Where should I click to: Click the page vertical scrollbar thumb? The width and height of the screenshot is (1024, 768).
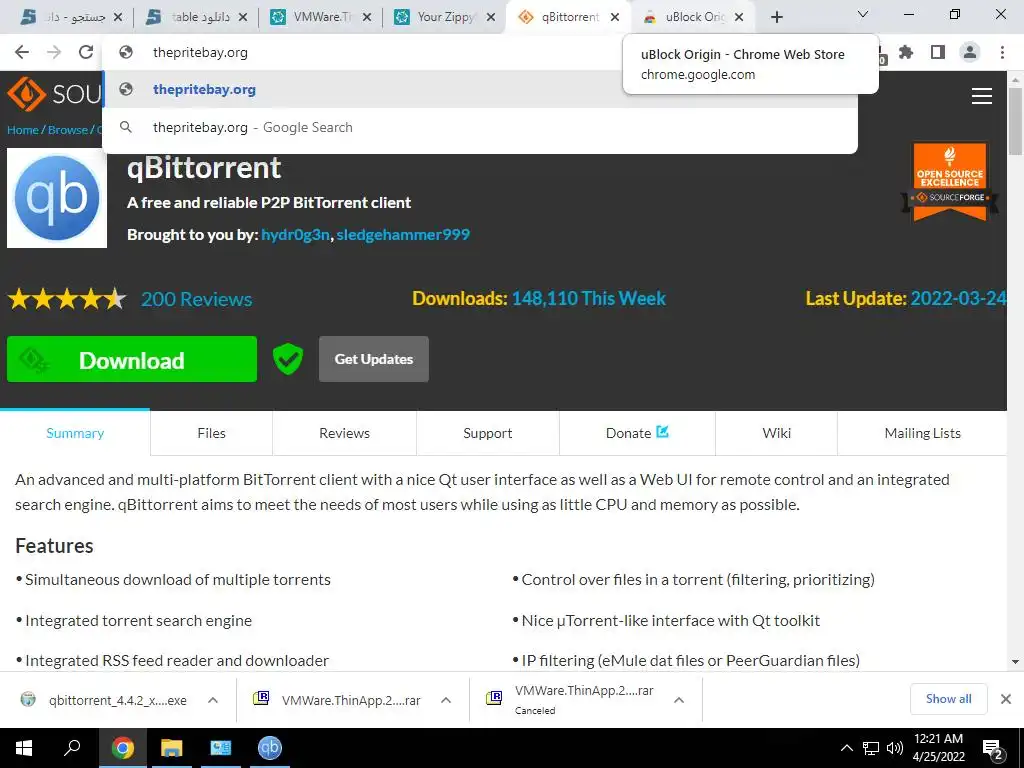click(1015, 121)
